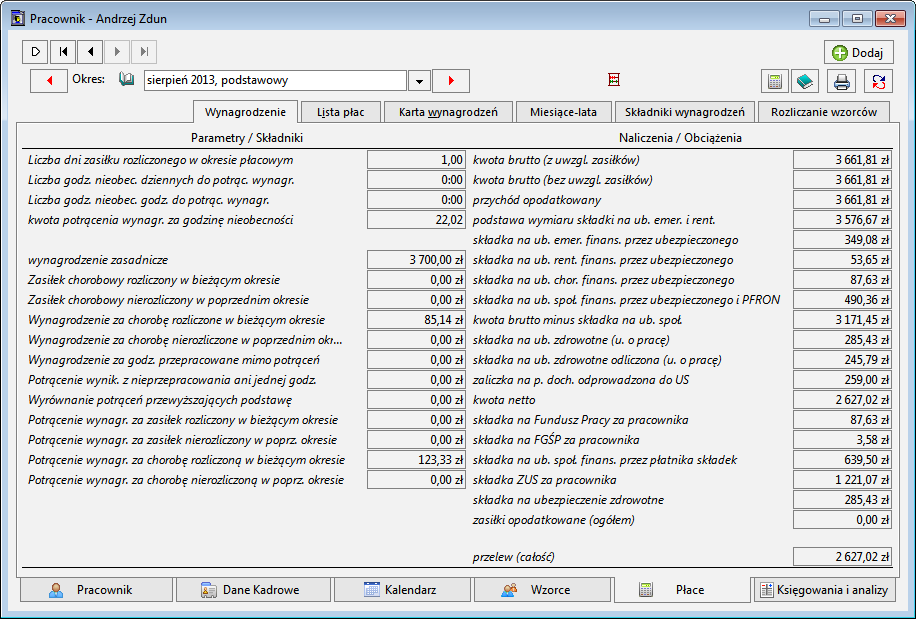The width and height of the screenshot is (916, 619).
Task: Click the podstawa wymiaru składki value 3 576,67 zł
Action: [x=842, y=220]
